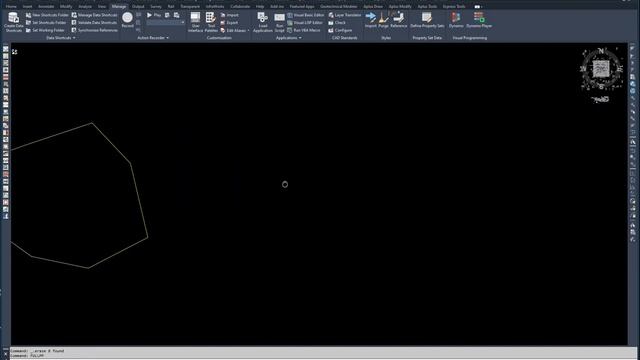Switch to the Express Tools tab
Screen dimensions: 640x360
click(x=454, y=7)
